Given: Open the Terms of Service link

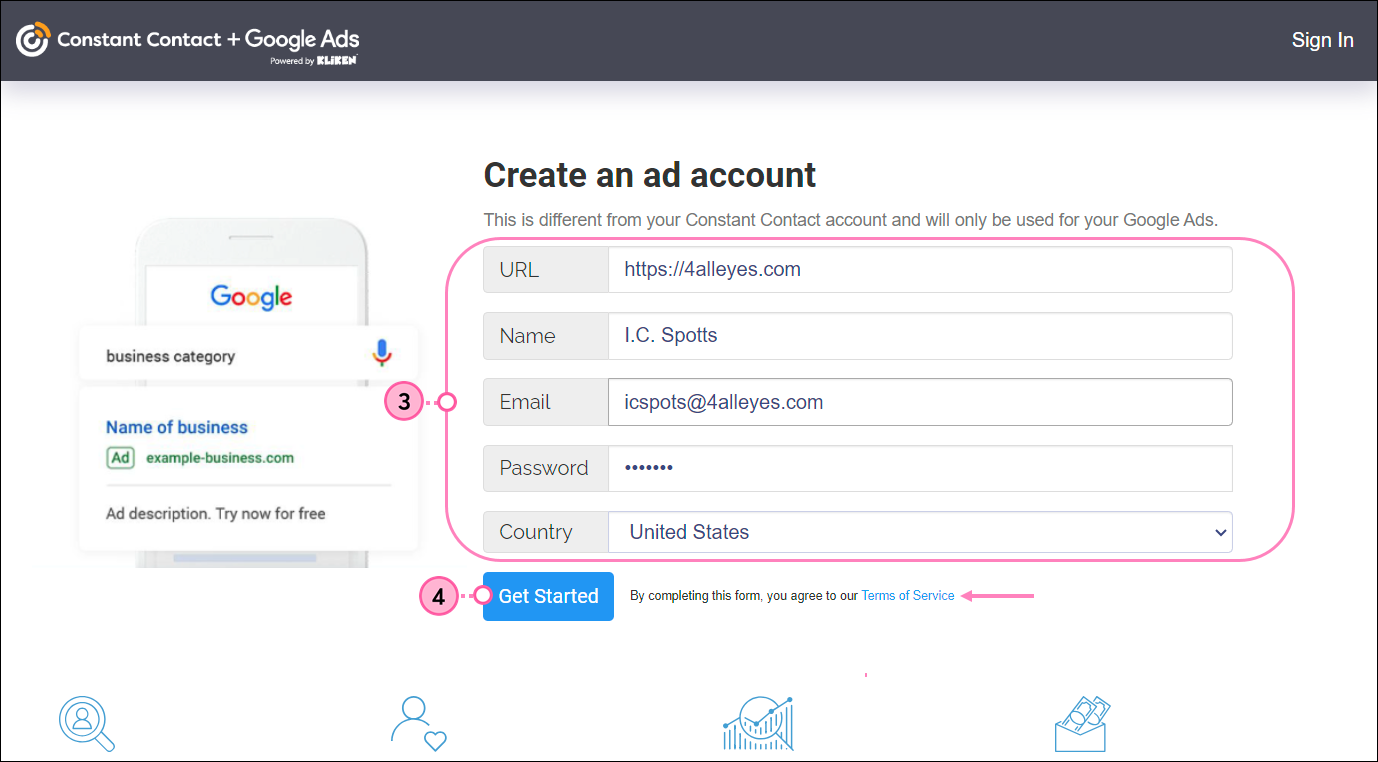Looking at the screenshot, I should (x=908, y=596).
